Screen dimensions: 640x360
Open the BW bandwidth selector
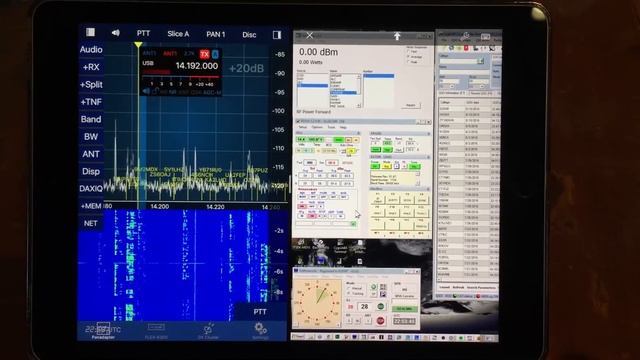91,137
